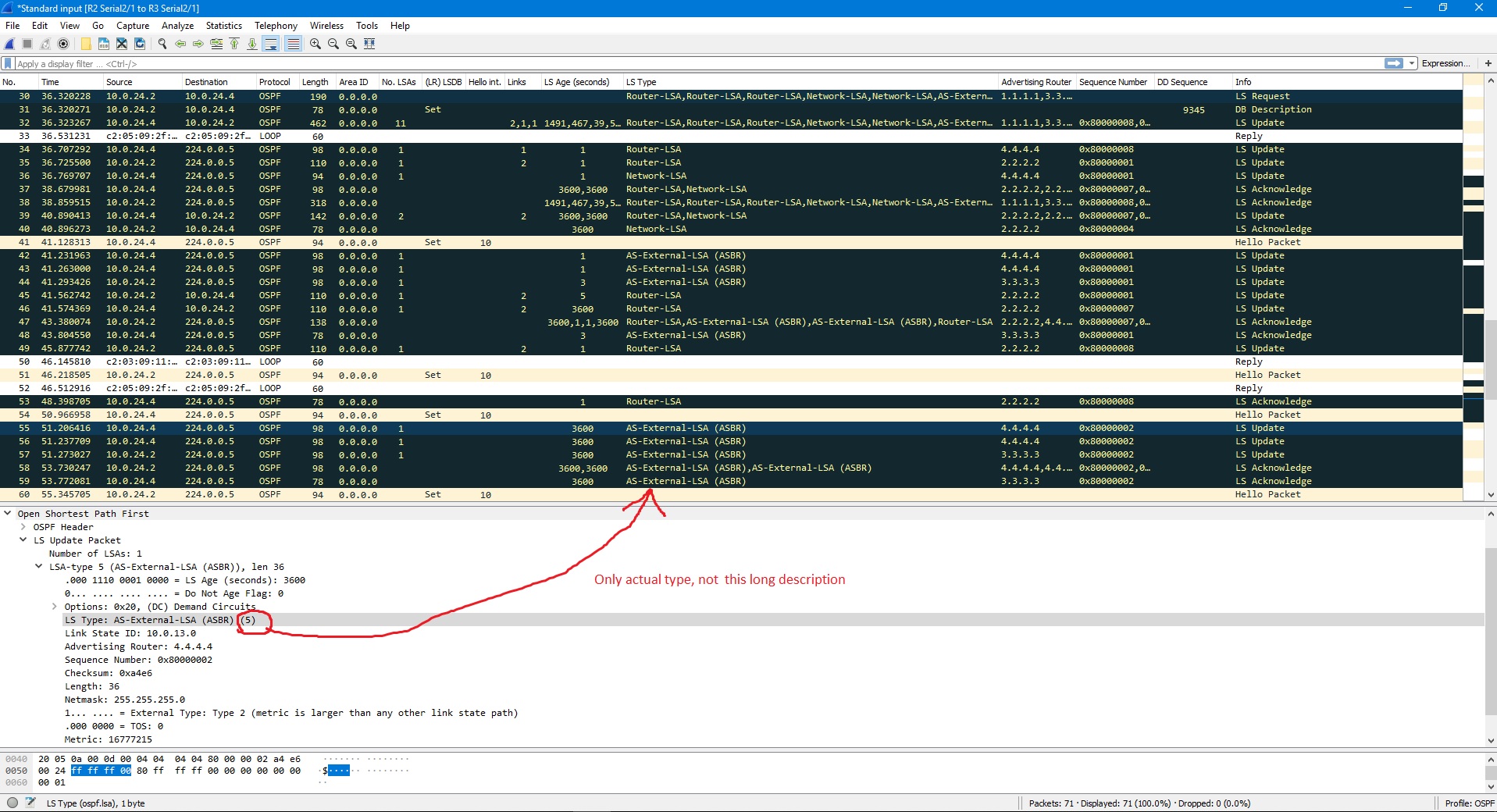Restart the current capture
This screenshot has height=812, width=1497.
45,44
